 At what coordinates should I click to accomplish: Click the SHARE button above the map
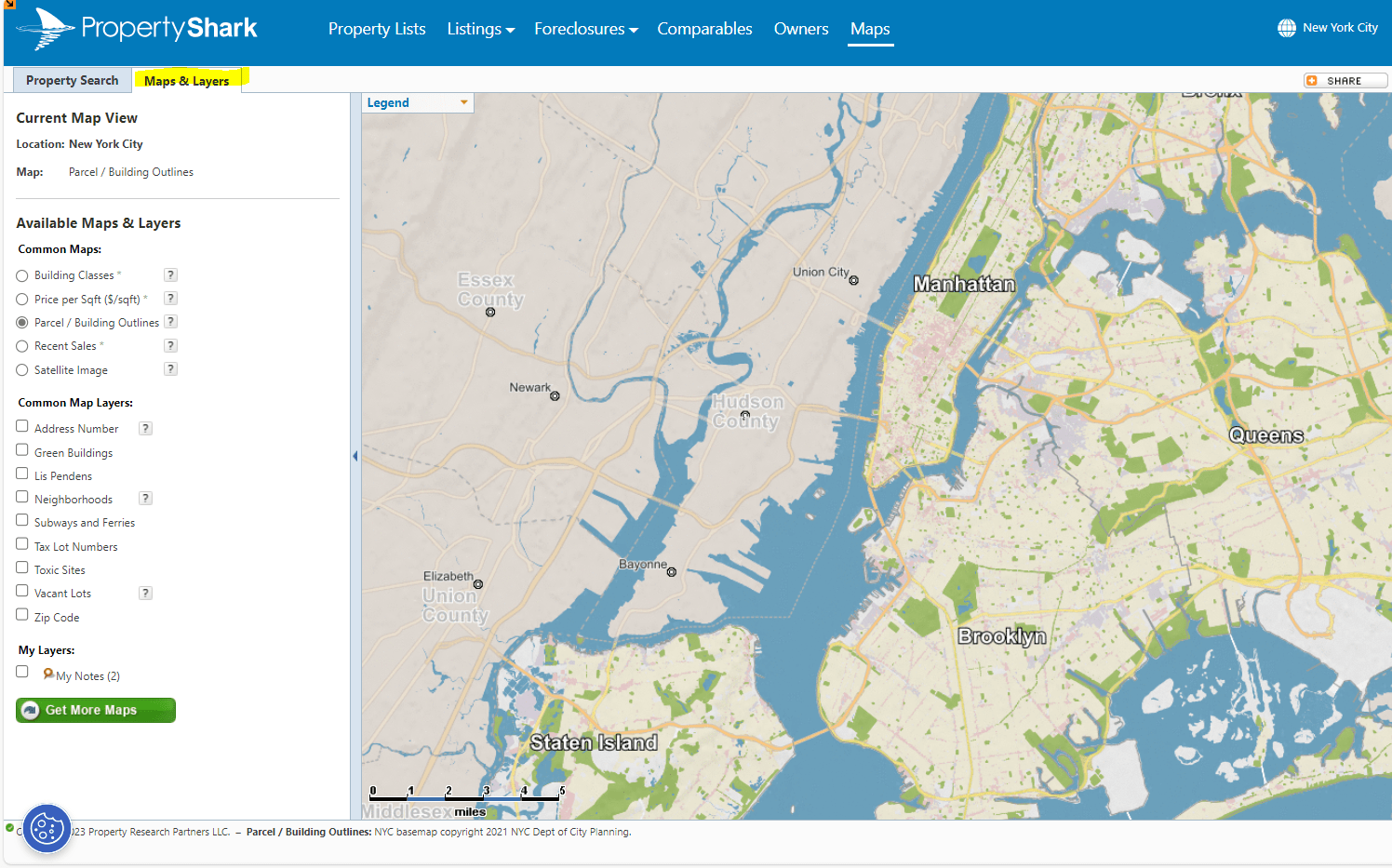pos(1345,80)
